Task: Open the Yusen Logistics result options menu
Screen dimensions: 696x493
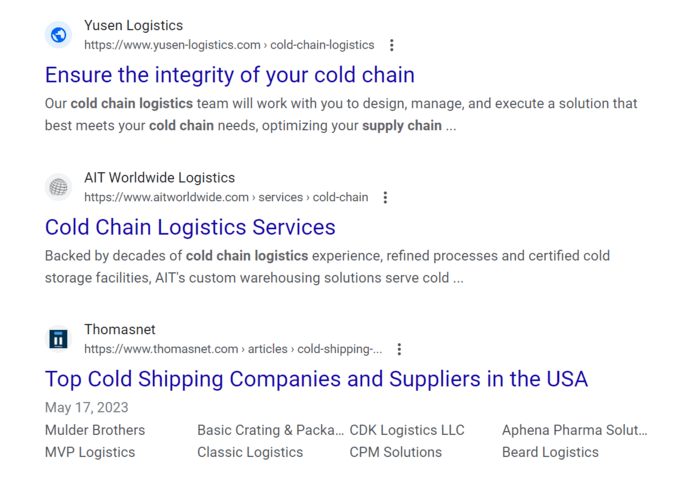Action: [392, 45]
